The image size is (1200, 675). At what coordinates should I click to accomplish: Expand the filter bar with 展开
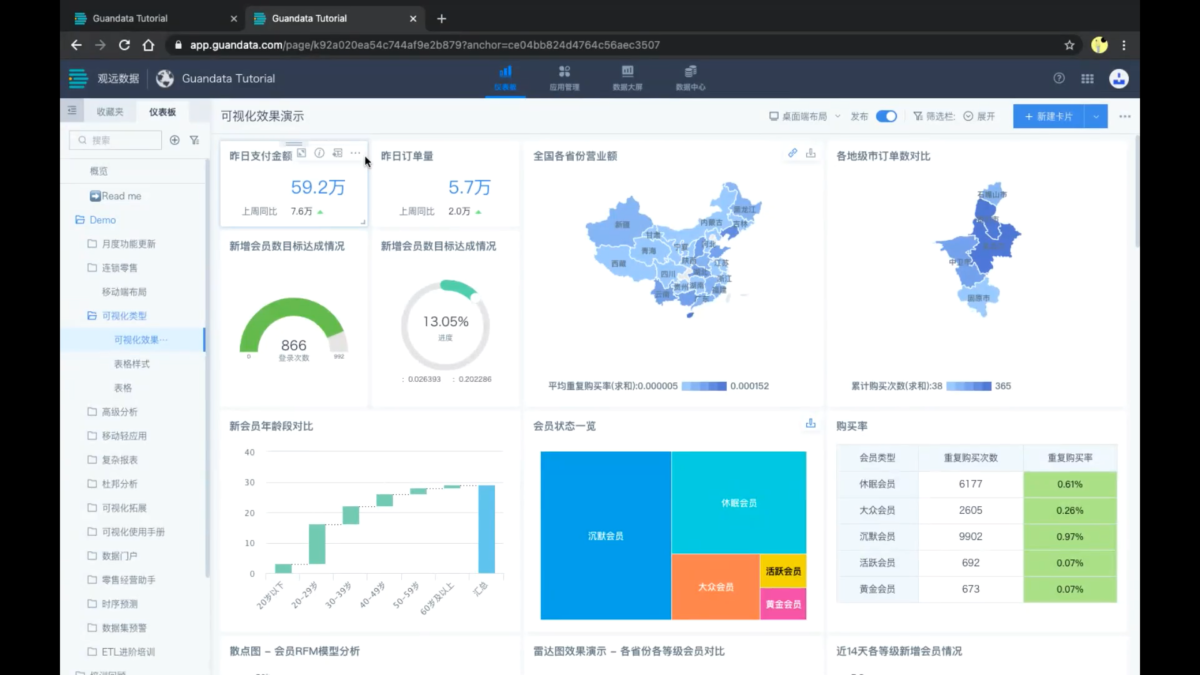(979, 116)
